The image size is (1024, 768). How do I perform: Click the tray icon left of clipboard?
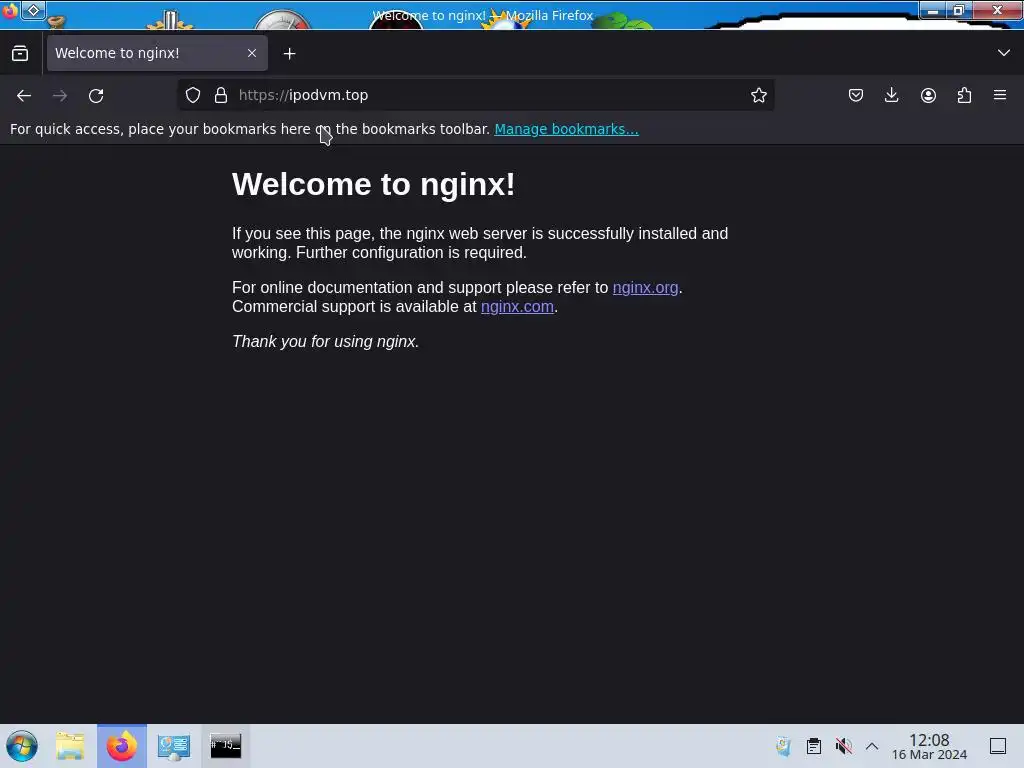tap(784, 746)
